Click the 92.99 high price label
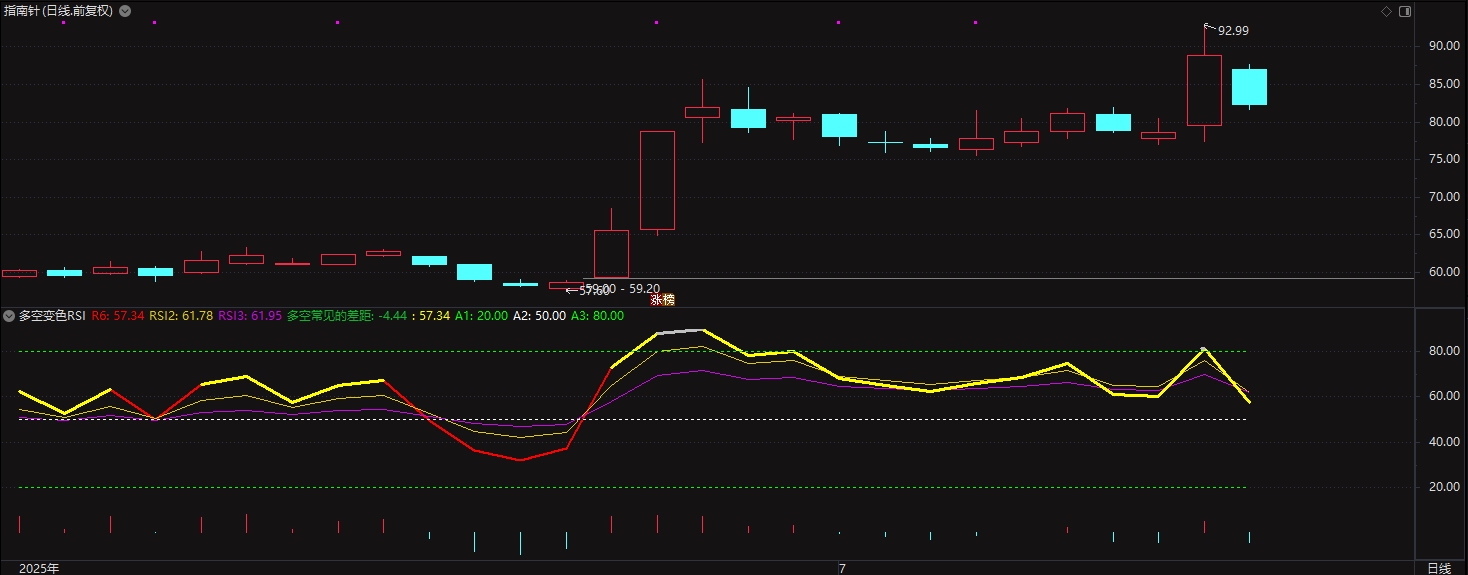The image size is (1468, 575). pos(1233,31)
